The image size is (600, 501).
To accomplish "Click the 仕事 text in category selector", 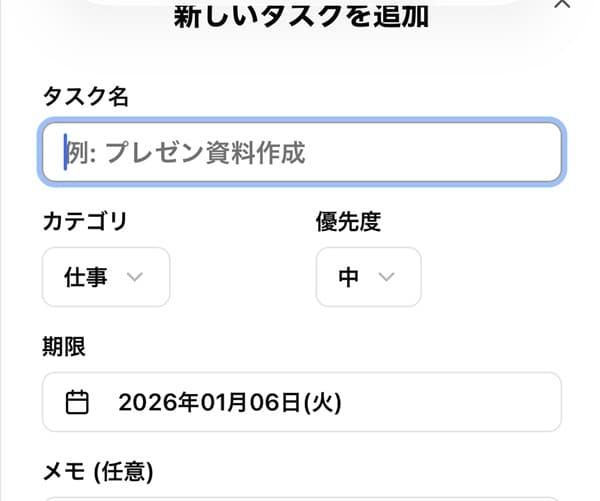I will point(86,277).
